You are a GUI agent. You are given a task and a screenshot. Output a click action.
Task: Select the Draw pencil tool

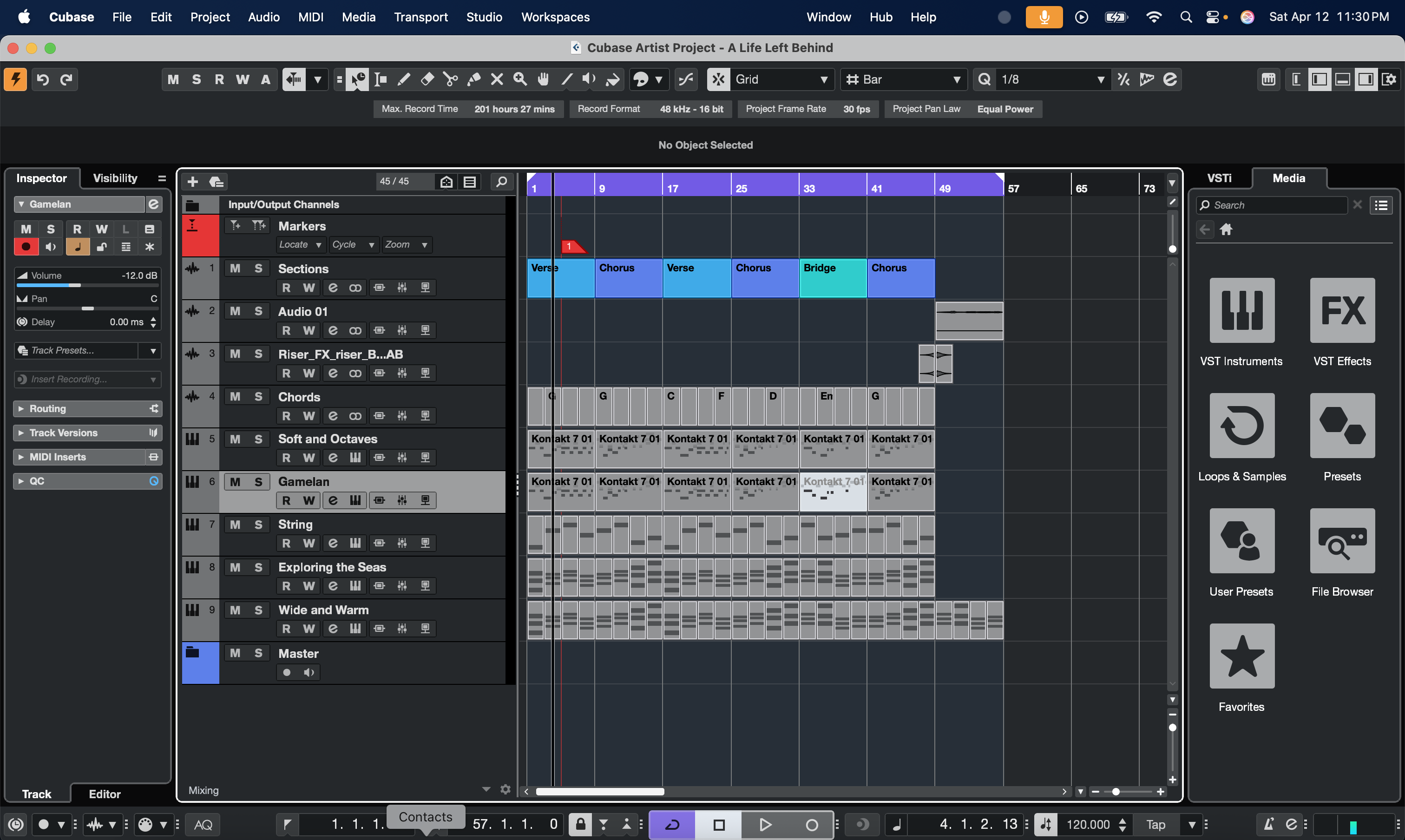404,79
